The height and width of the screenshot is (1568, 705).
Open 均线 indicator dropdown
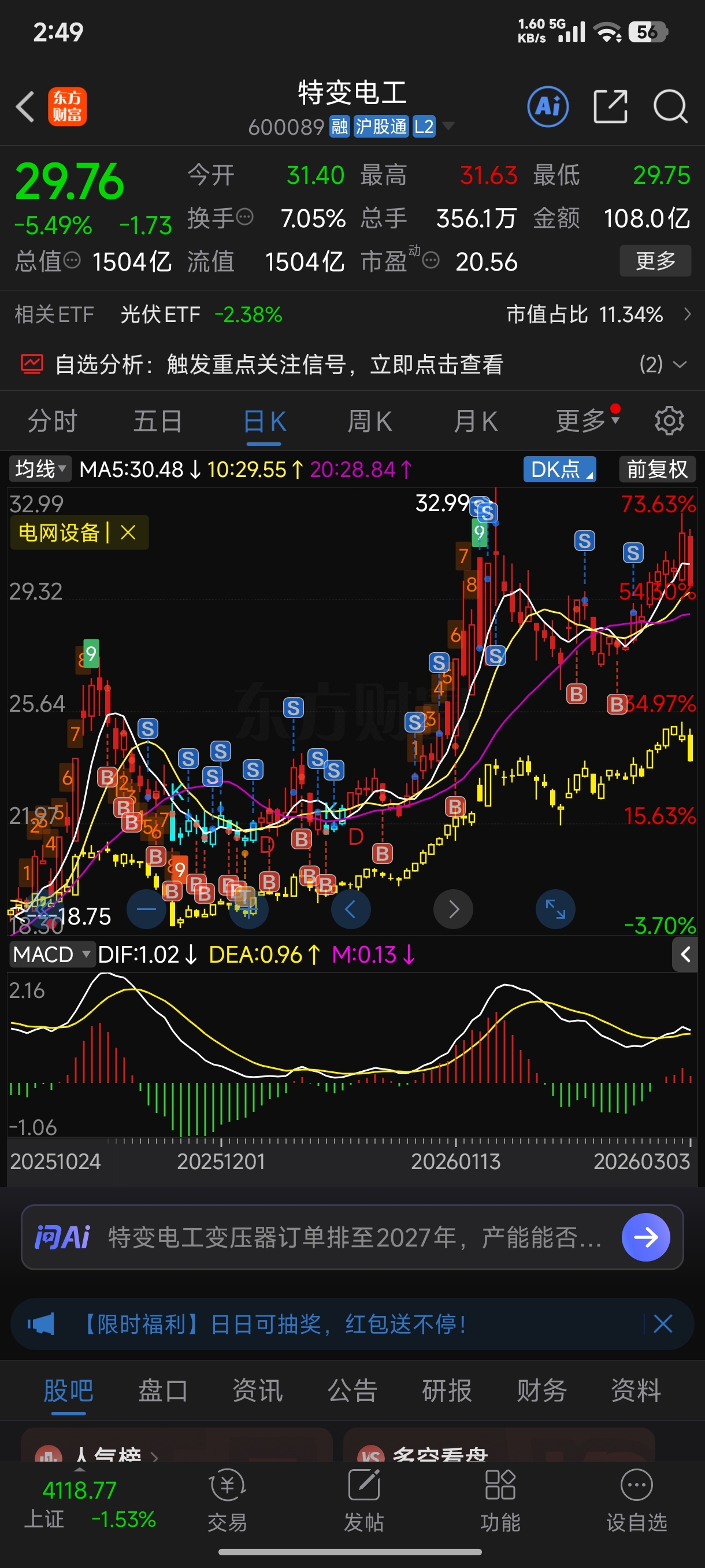tap(40, 469)
